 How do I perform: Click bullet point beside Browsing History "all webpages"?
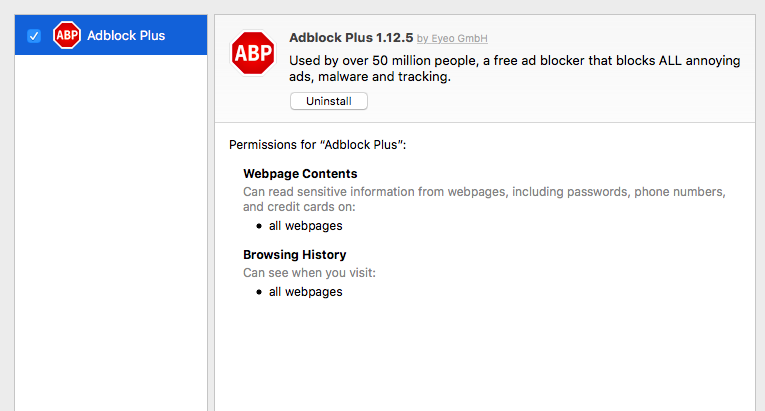tap(259, 293)
